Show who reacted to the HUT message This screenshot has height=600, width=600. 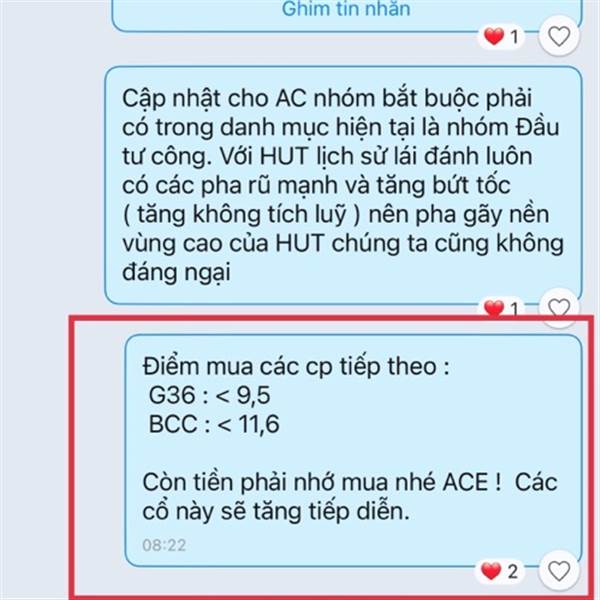pyautogui.click(x=494, y=308)
